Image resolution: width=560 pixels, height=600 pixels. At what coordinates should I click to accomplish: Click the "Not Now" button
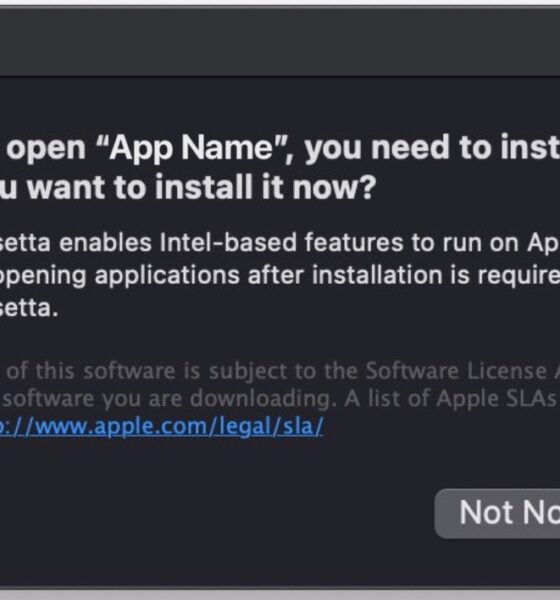click(498, 513)
